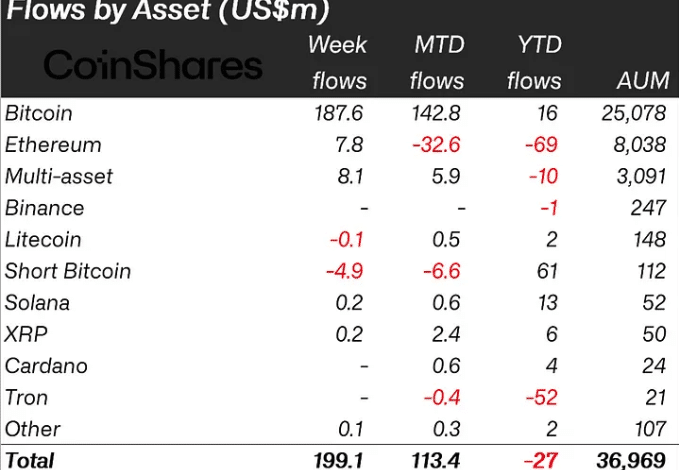Select the MTD flows column header
Screen dimensions: 679x470
click(439, 62)
